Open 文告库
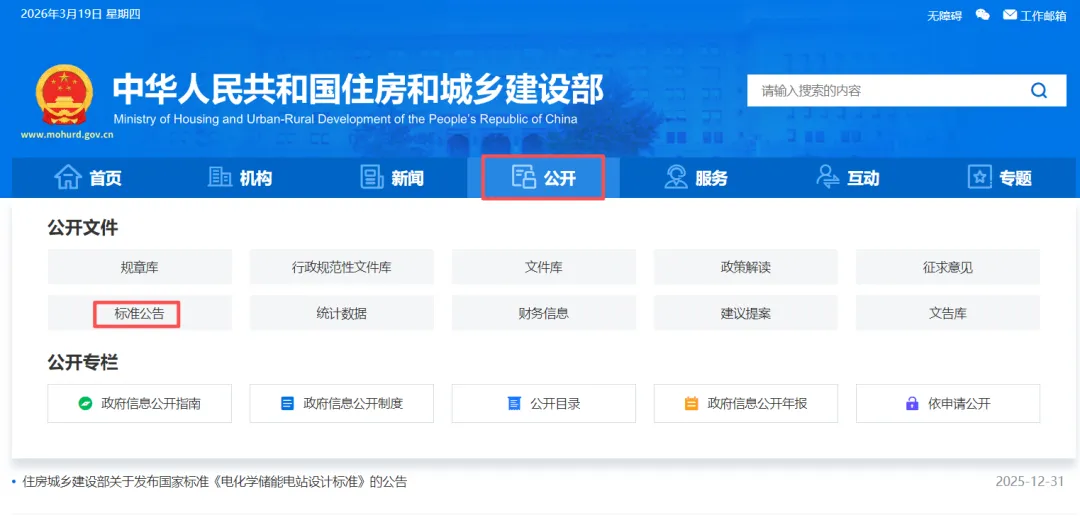The width and height of the screenshot is (1080, 518). coord(948,313)
